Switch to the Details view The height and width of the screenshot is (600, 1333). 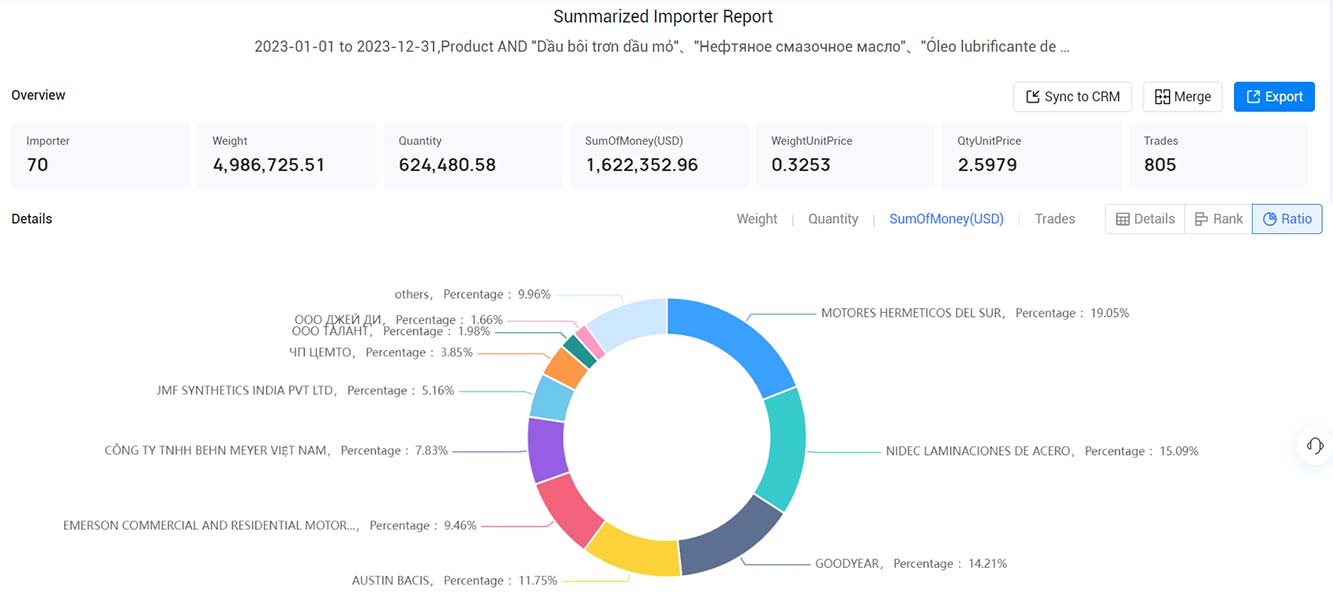(x=1145, y=219)
